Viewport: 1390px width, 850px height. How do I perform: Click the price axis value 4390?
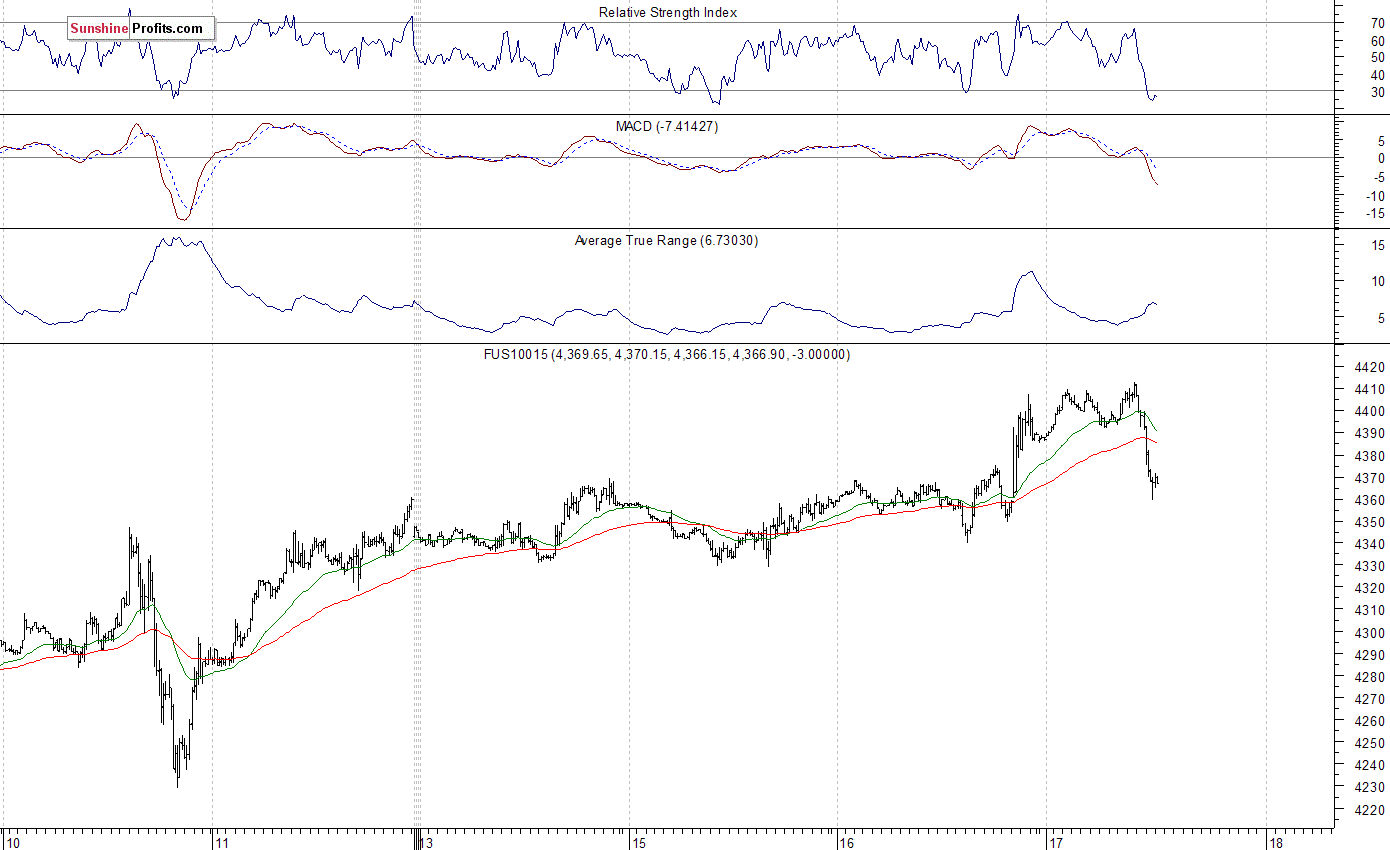pyautogui.click(x=1369, y=434)
